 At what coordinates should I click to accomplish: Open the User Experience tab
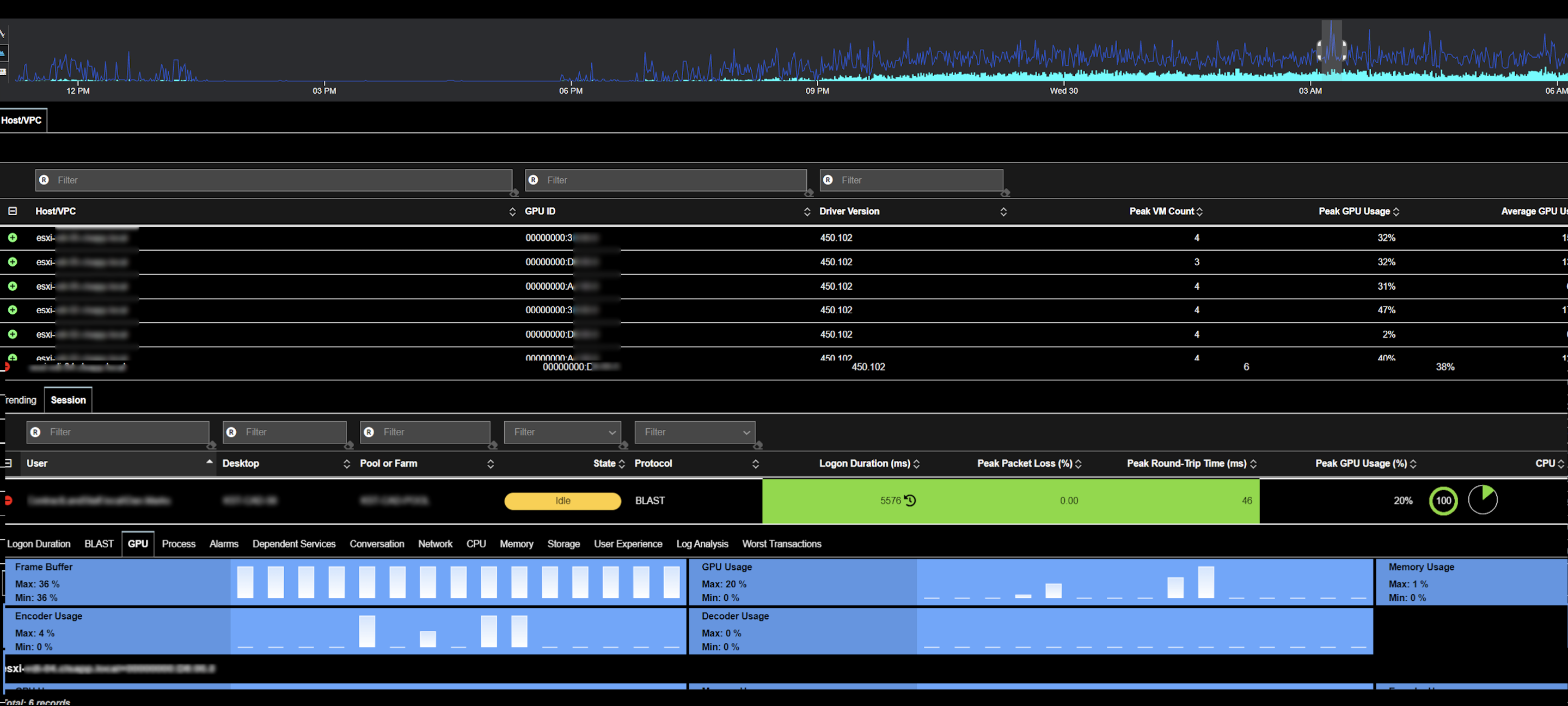click(x=628, y=544)
